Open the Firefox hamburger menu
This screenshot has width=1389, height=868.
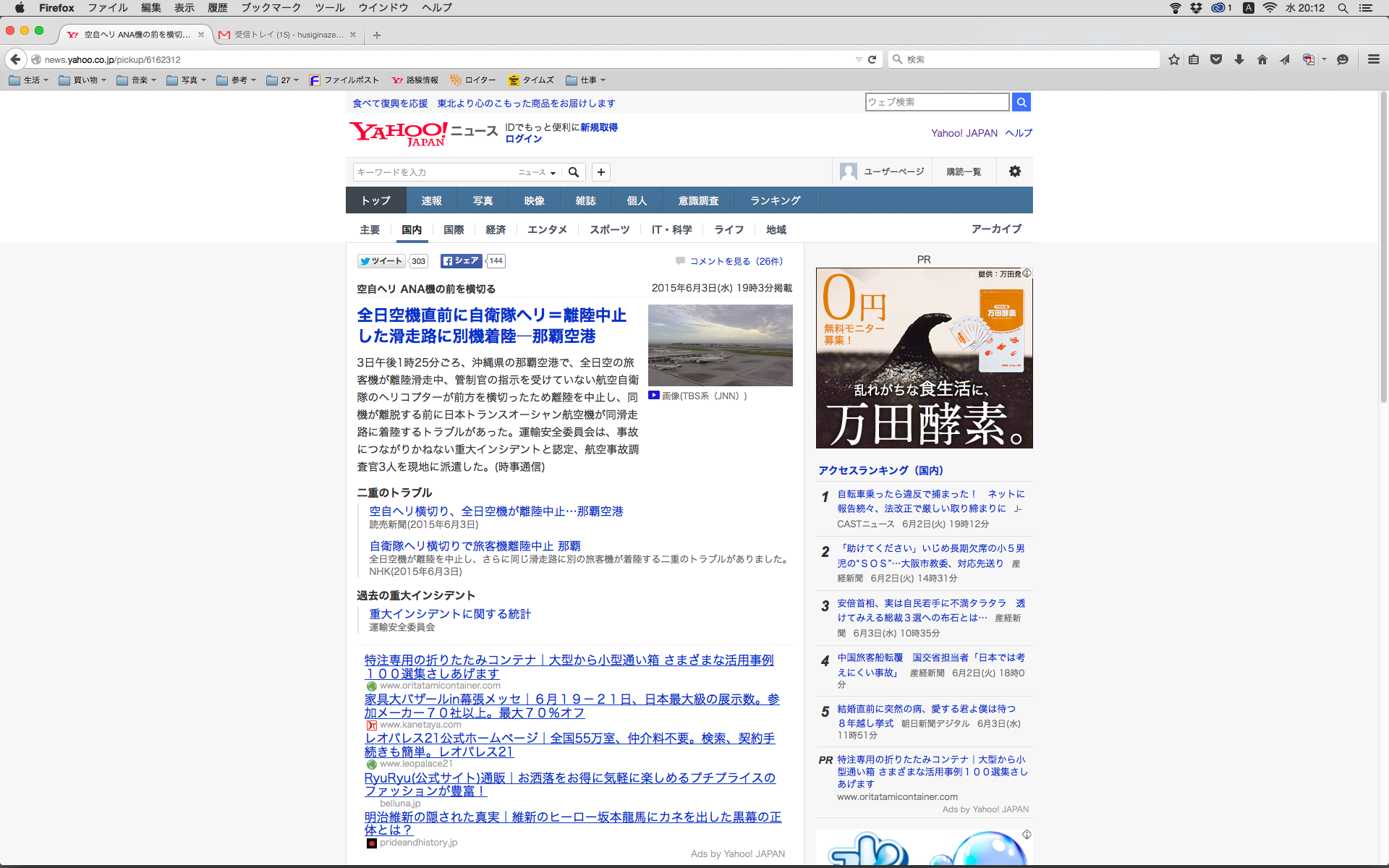coord(1373,59)
